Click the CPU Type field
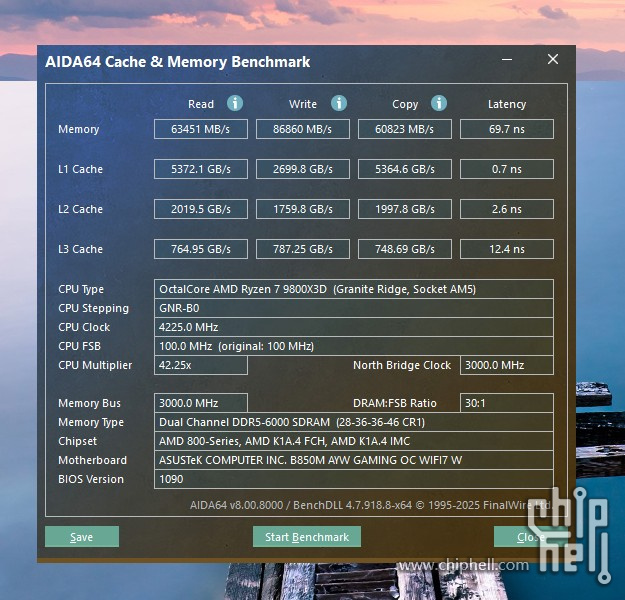Screen dimensions: 625x600 tap(353, 289)
